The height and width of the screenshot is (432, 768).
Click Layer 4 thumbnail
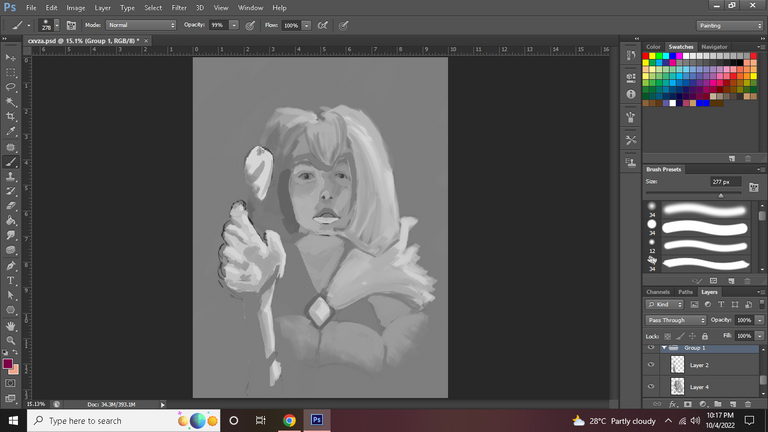[x=677, y=387]
